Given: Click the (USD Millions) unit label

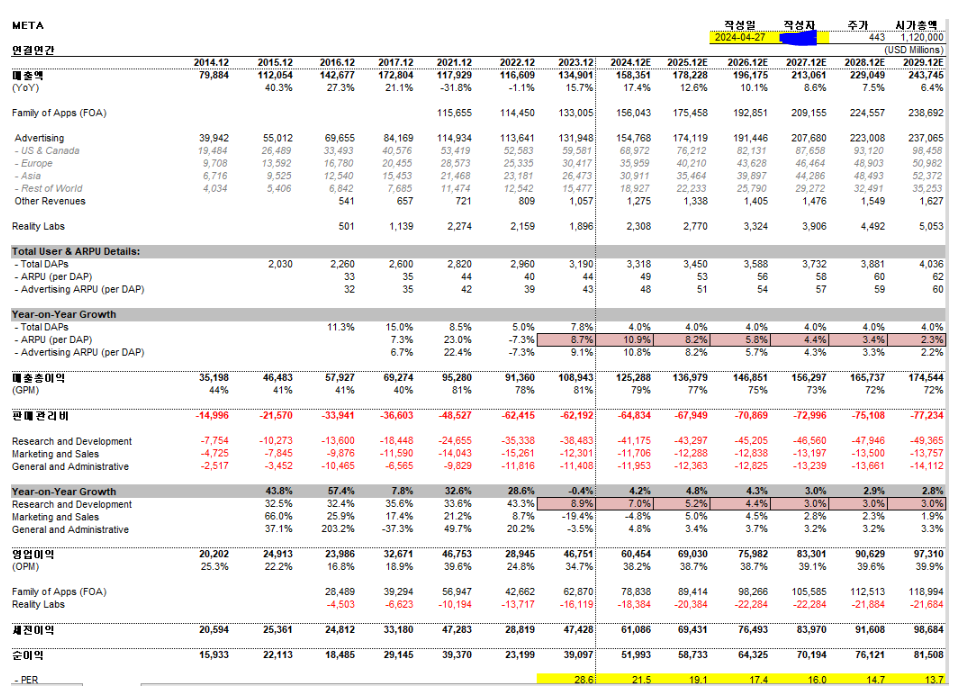Looking at the screenshot, I should coord(914,50).
